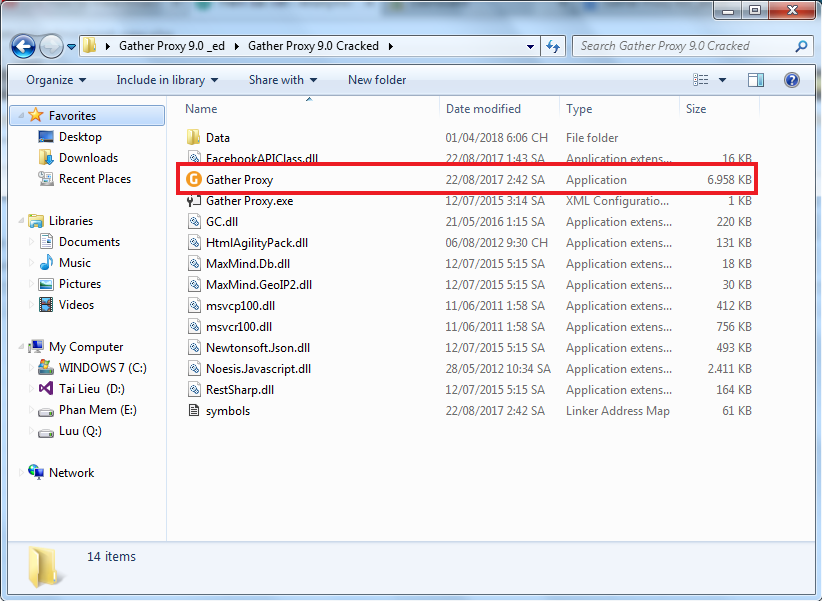Sort by the Size column header
Screen dimensions: 822x601
[x=719, y=109]
